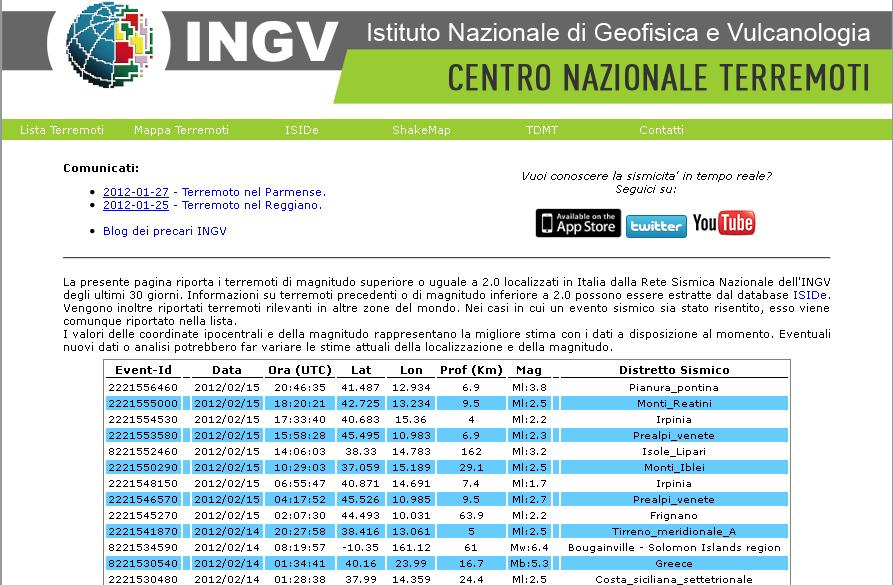
Task: Click the Comunicati heading
Action: [101, 168]
